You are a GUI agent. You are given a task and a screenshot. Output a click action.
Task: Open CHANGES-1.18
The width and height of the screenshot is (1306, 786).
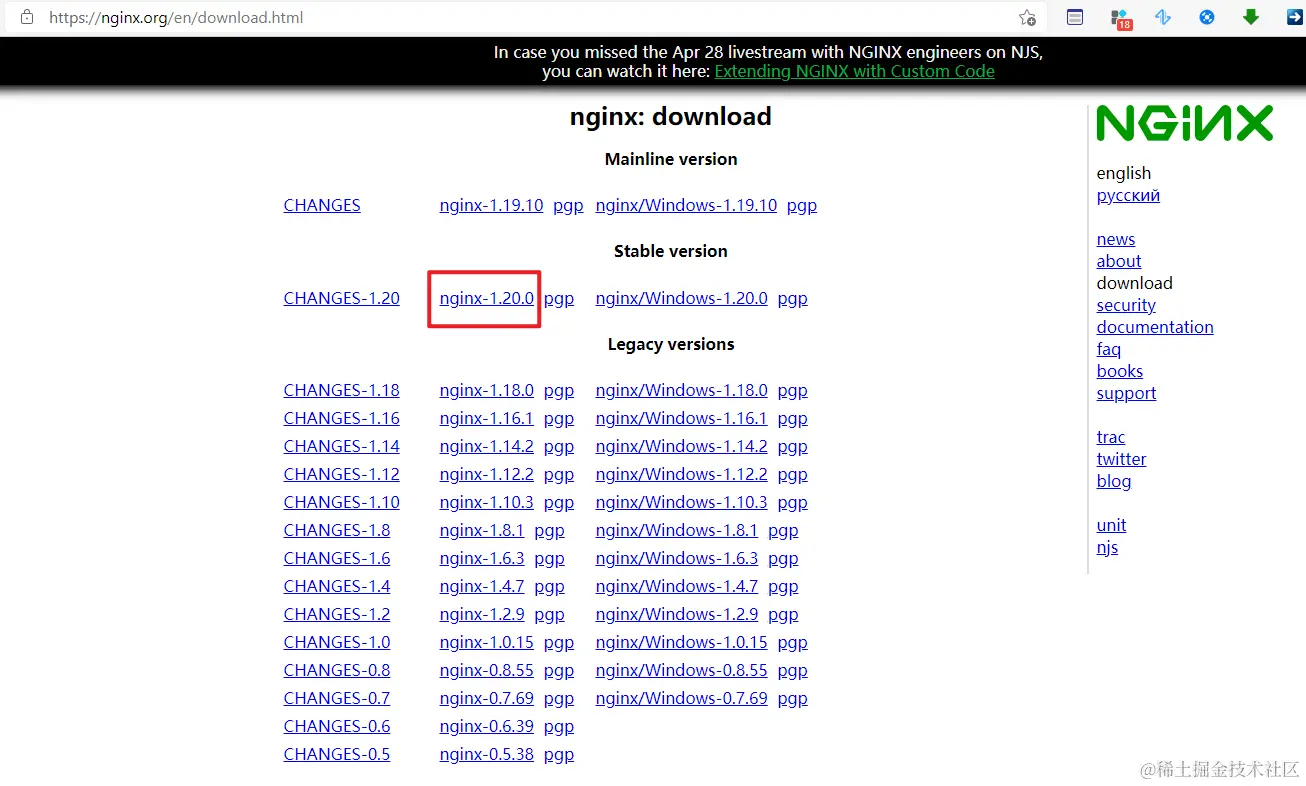(x=341, y=390)
